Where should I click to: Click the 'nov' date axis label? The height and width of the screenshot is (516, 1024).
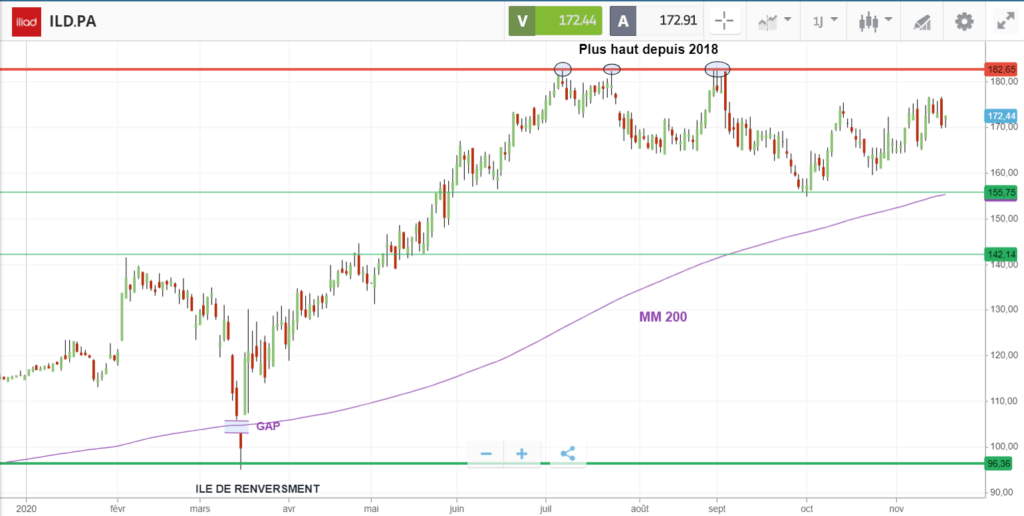pos(897,507)
